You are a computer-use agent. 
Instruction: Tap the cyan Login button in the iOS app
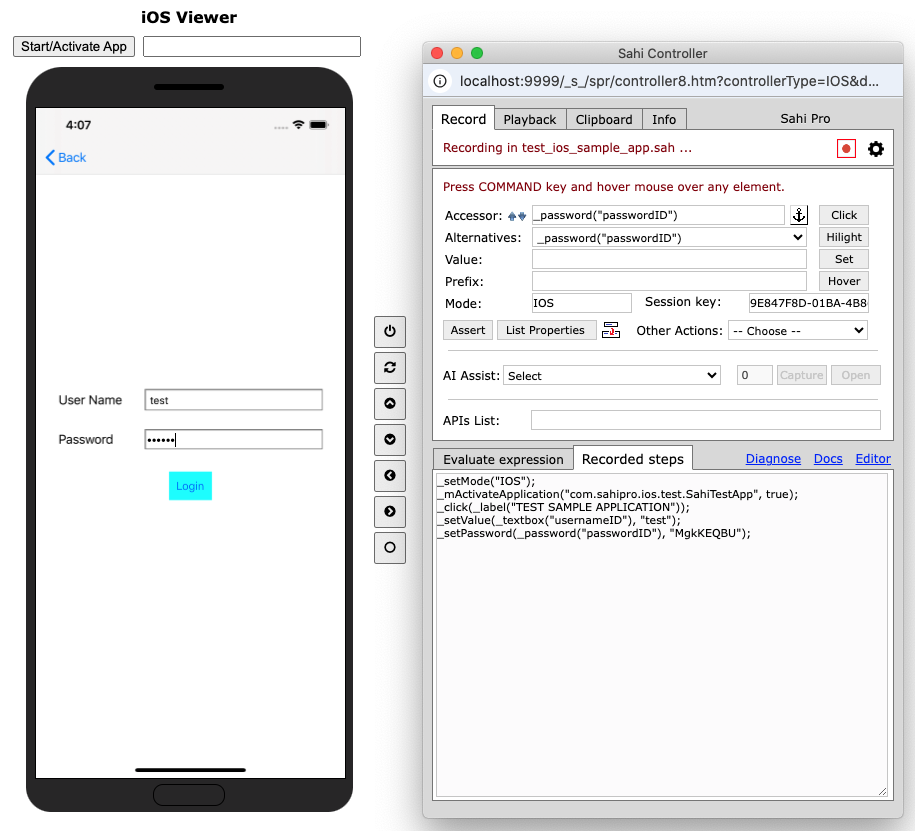pyautogui.click(x=190, y=486)
